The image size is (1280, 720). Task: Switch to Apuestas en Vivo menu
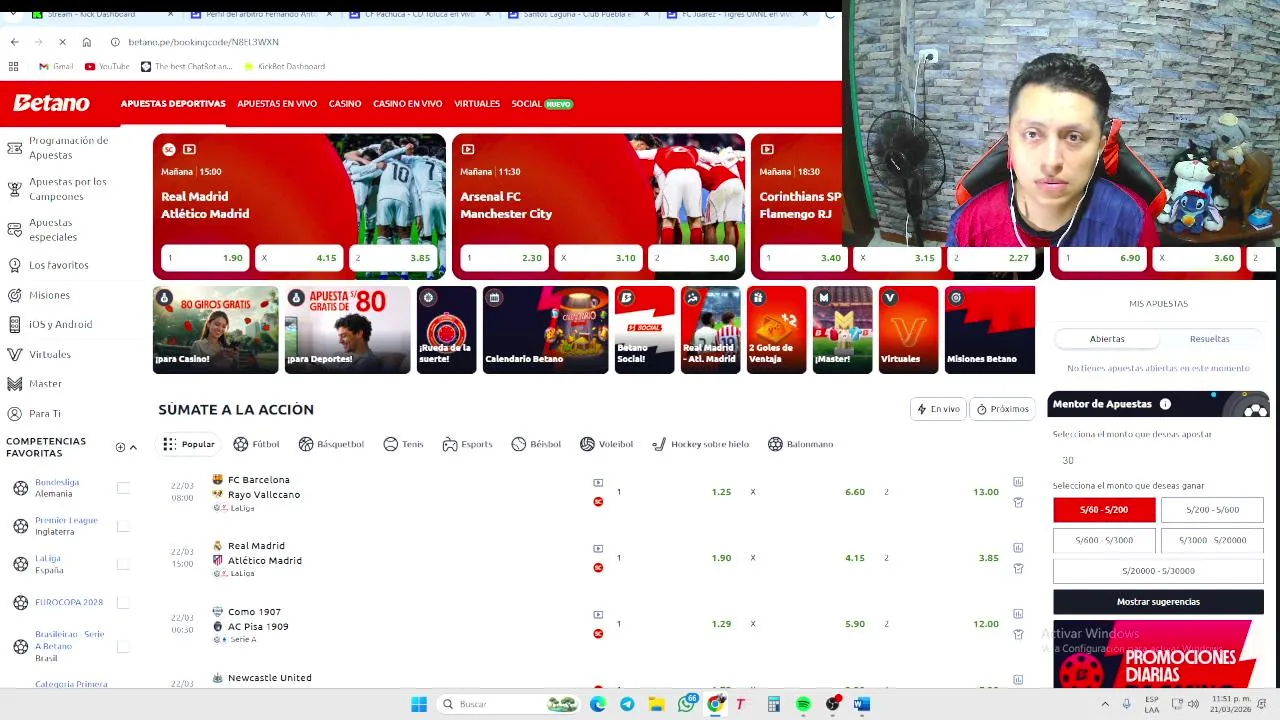pos(277,104)
